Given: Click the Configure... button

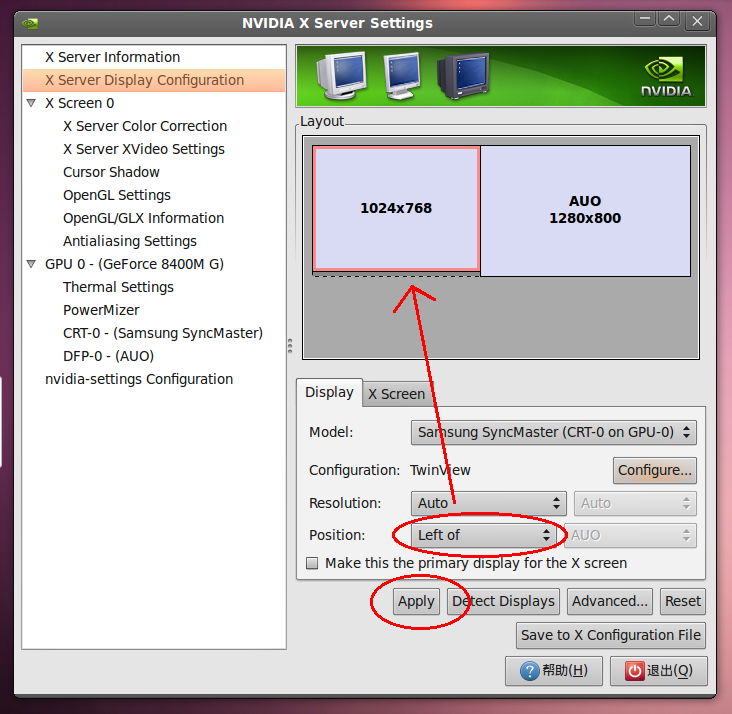Looking at the screenshot, I should (655, 470).
